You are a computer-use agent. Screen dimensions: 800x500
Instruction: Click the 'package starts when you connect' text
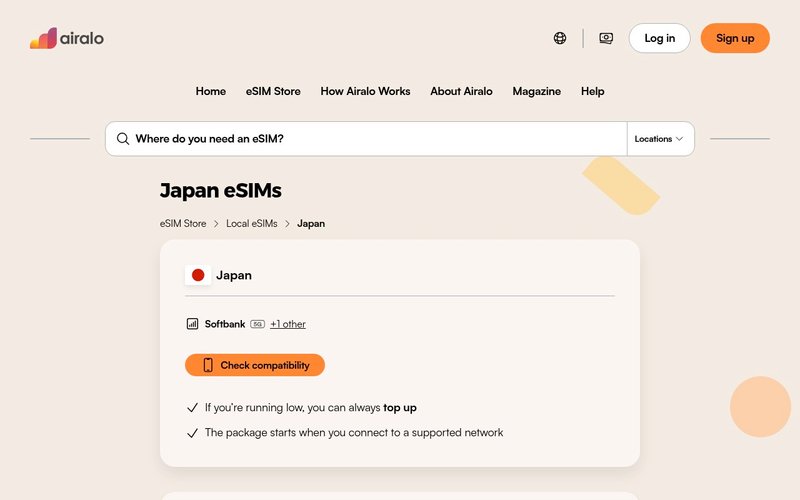point(354,433)
